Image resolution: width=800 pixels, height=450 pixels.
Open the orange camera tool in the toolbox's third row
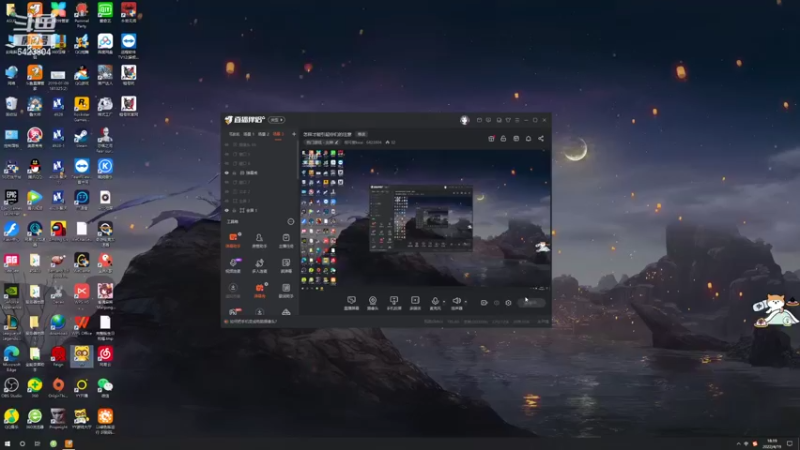pos(259,290)
